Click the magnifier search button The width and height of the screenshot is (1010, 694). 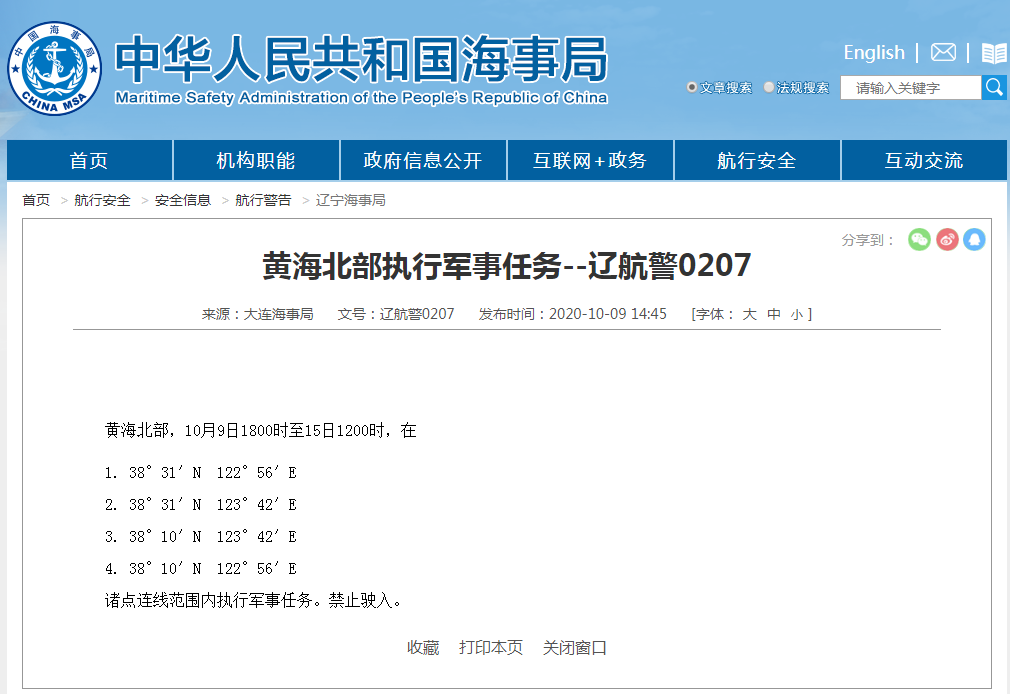click(x=994, y=88)
